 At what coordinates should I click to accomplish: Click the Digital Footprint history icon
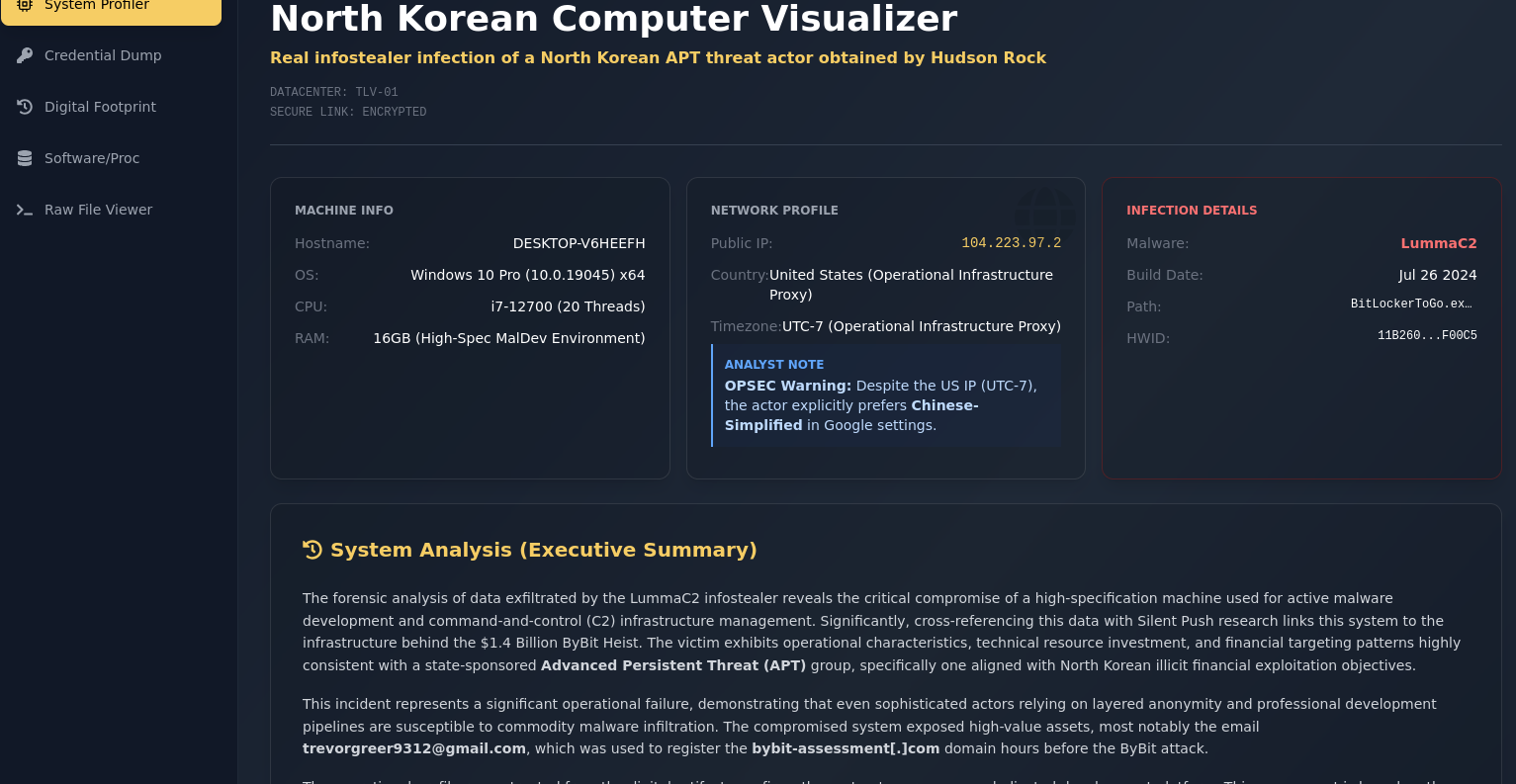tap(25, 107)
